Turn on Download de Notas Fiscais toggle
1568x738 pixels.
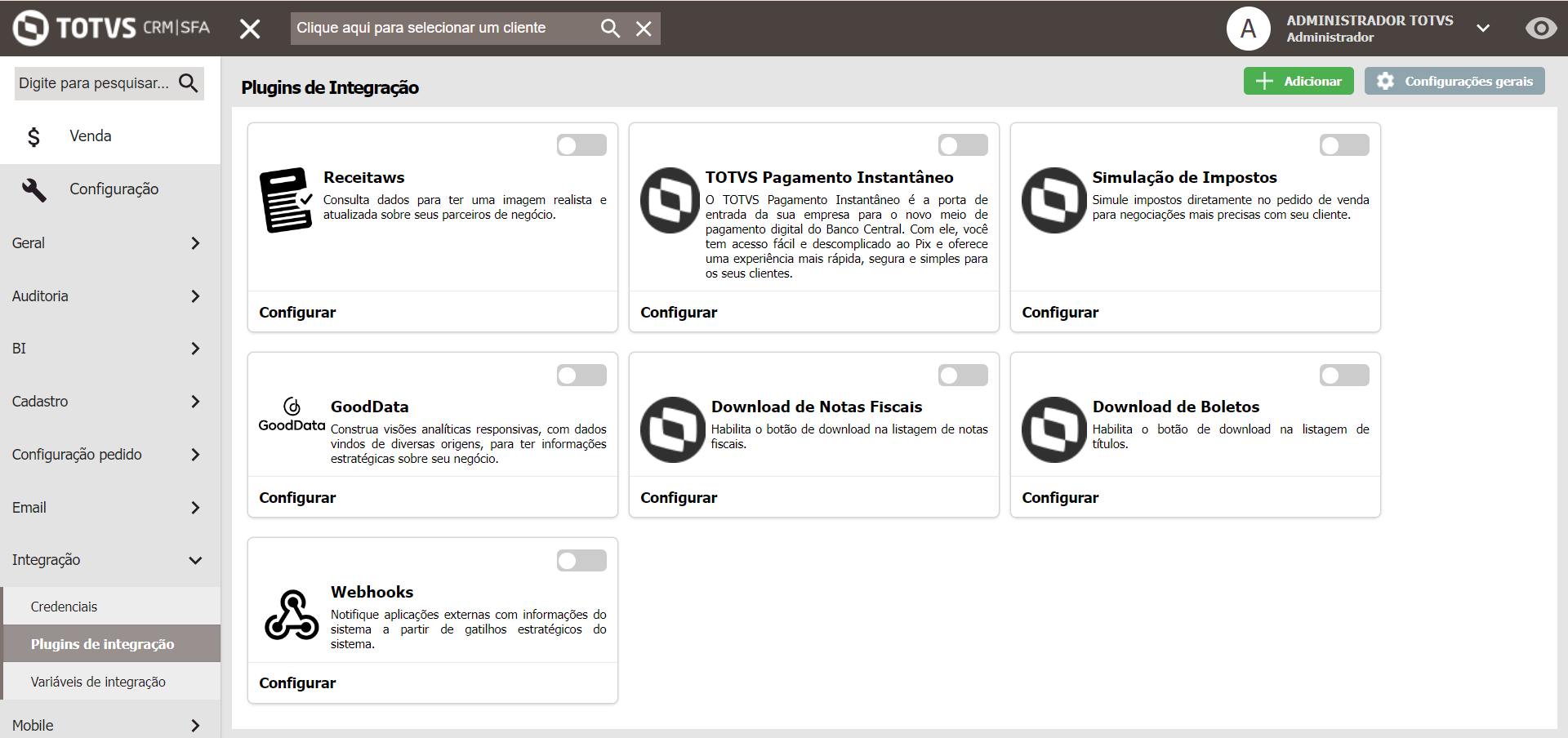(x=963, y=376)
